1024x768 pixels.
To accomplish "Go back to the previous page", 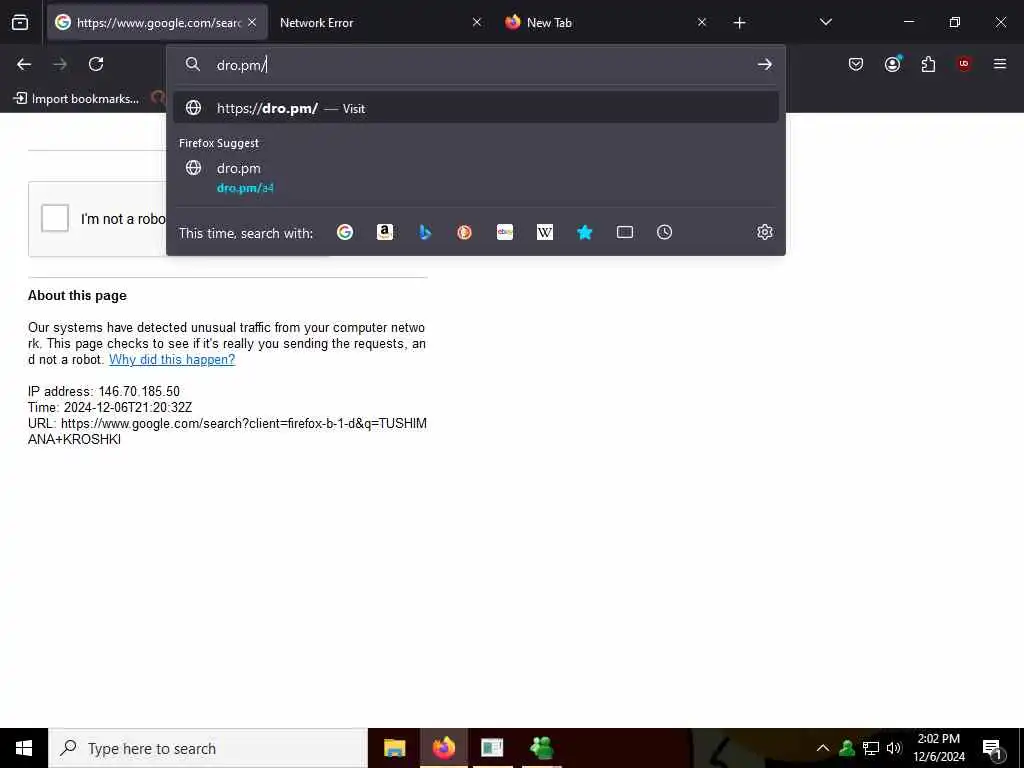I will click(24, 64).
